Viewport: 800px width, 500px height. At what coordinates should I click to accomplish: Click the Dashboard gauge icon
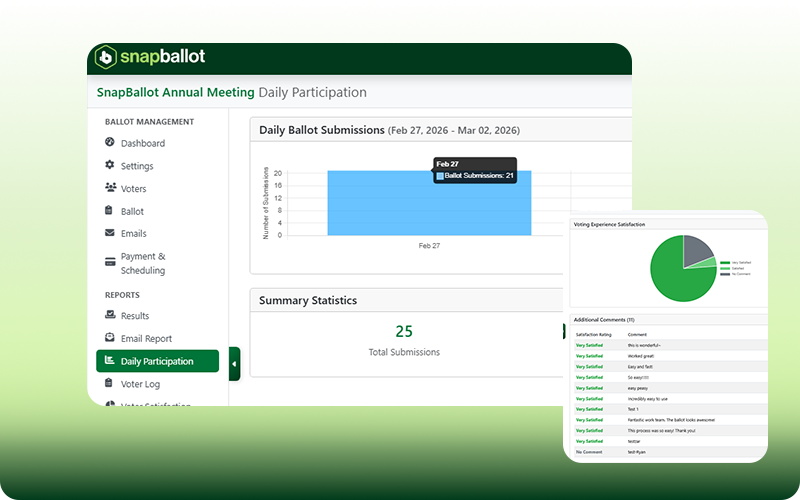click(x=110, y=142)
